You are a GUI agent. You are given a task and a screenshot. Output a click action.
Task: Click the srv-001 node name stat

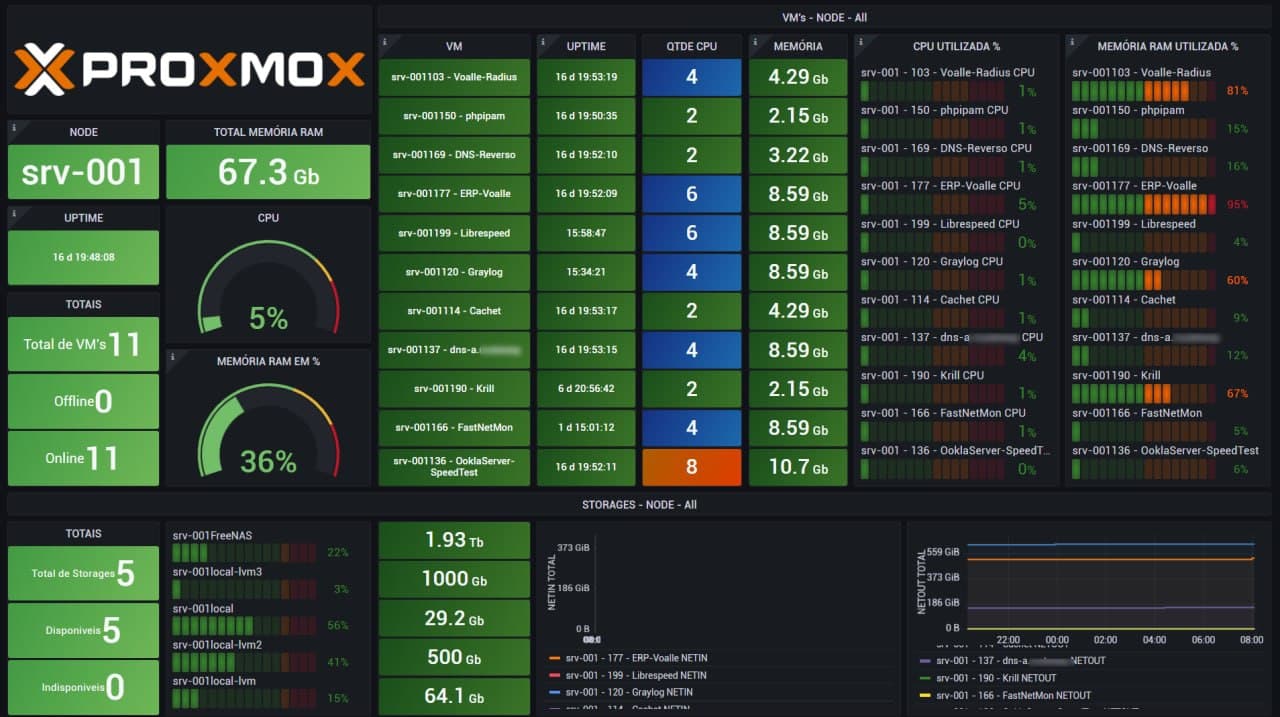coord(84,172)
